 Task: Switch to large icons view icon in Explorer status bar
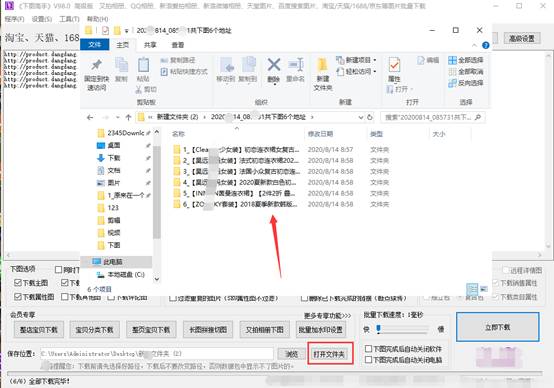[483, 289]
